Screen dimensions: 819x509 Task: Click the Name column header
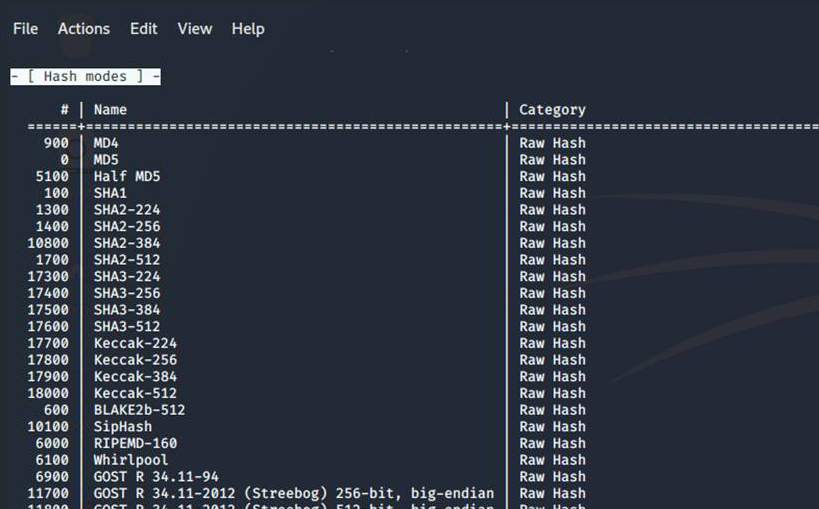[x=110, y=110]
